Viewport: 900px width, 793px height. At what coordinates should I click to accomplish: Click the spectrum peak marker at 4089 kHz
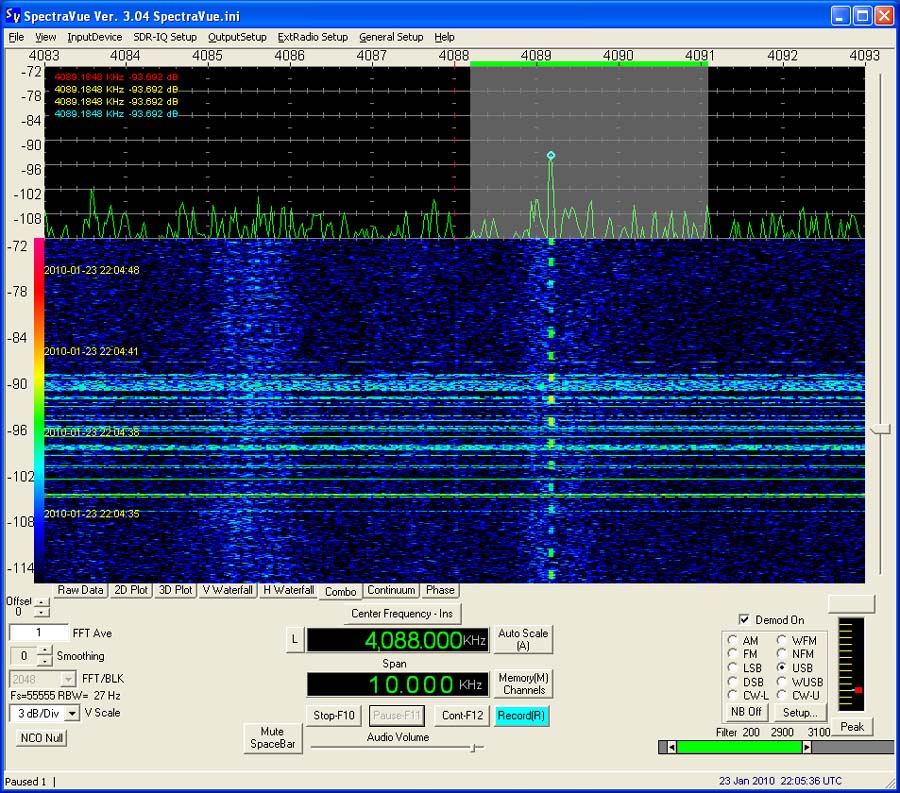551,156
